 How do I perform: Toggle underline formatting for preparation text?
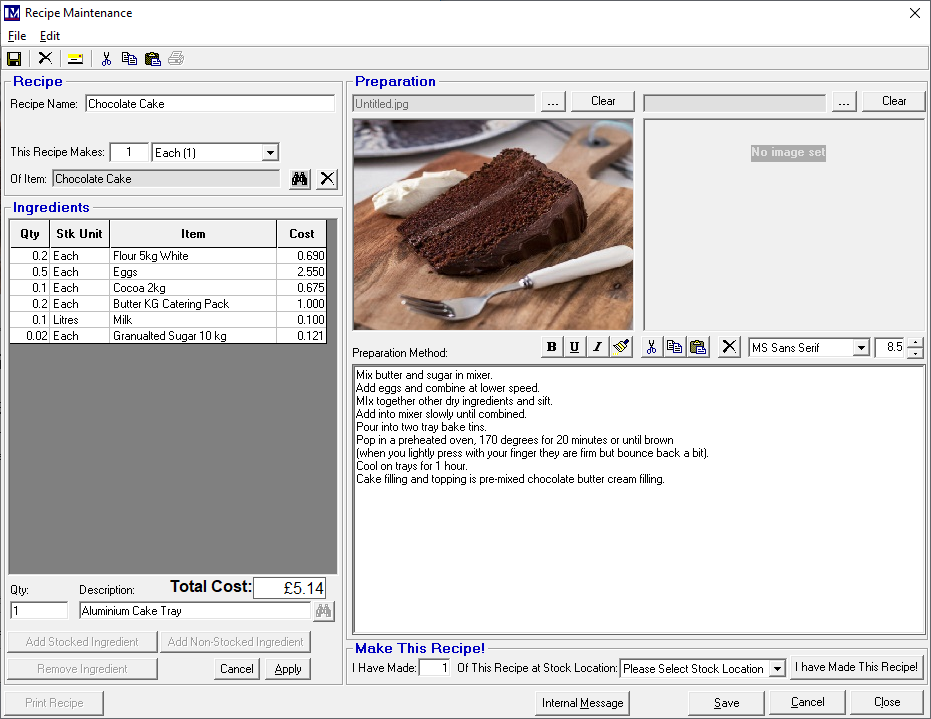pyautogui.click(x=574, y=347)
